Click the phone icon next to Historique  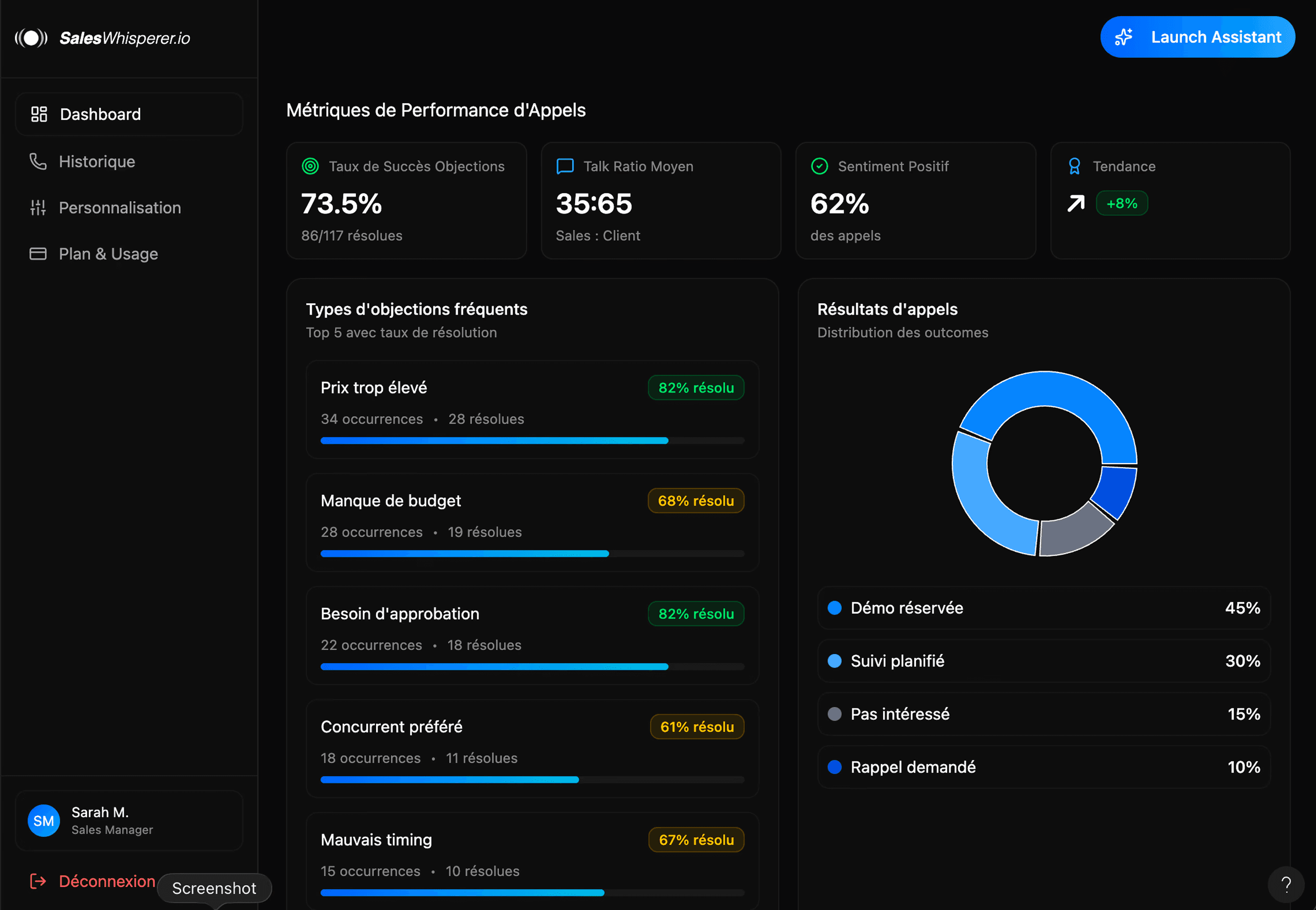(38, 161)
